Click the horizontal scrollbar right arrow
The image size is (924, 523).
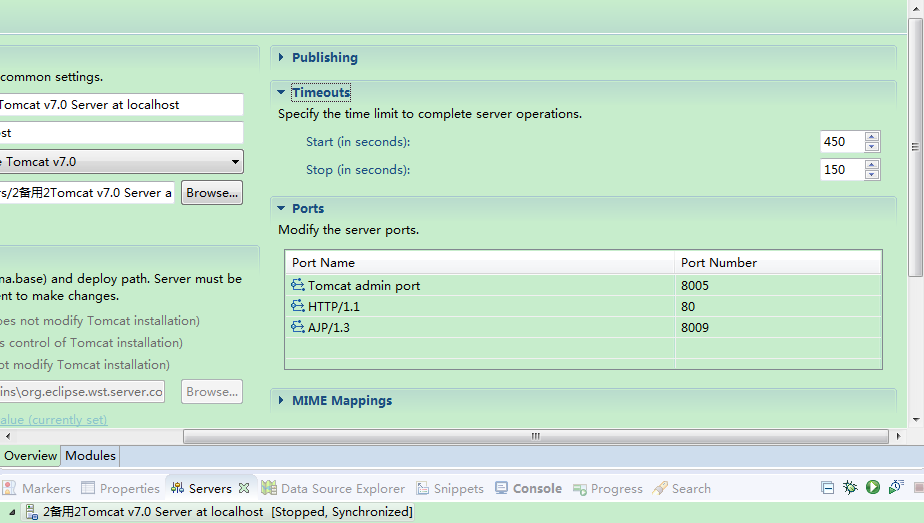point(898,436)
